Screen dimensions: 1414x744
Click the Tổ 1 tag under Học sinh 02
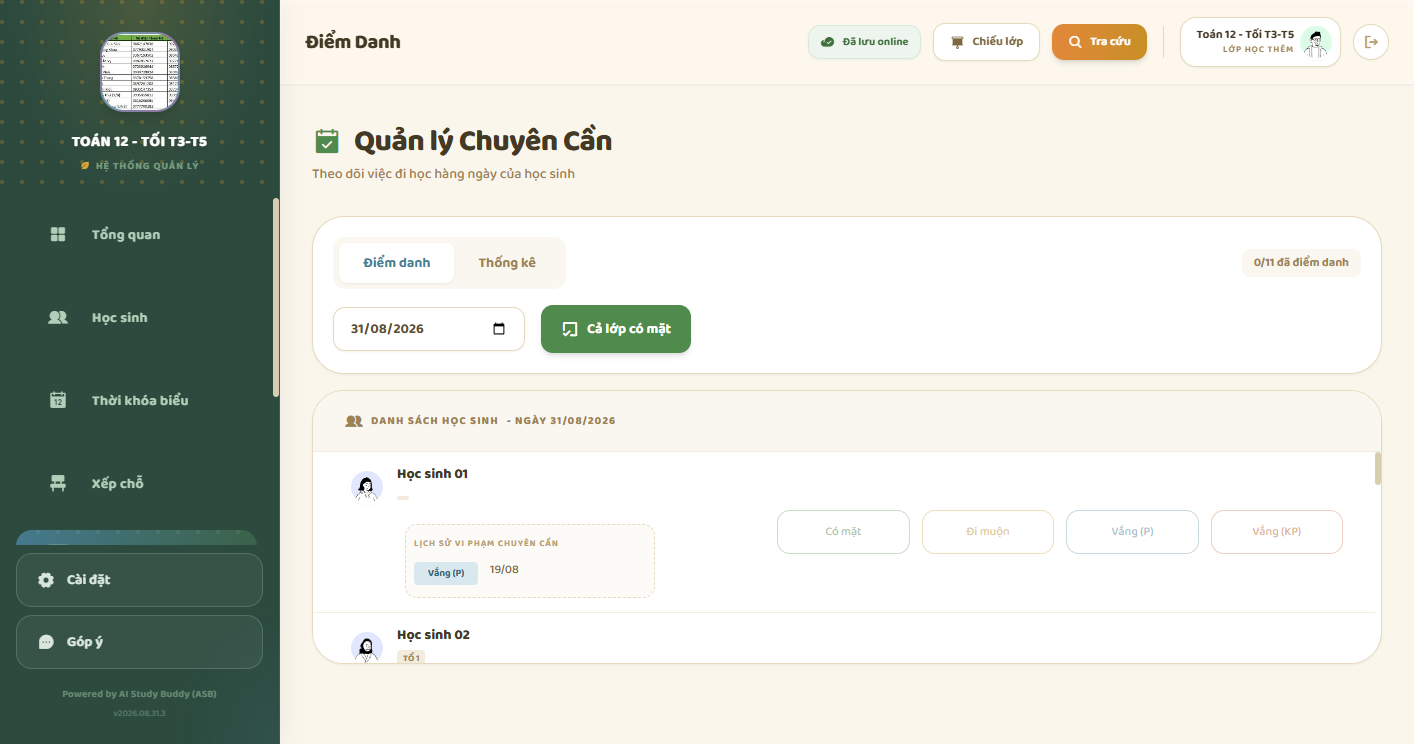pos(411,657)
